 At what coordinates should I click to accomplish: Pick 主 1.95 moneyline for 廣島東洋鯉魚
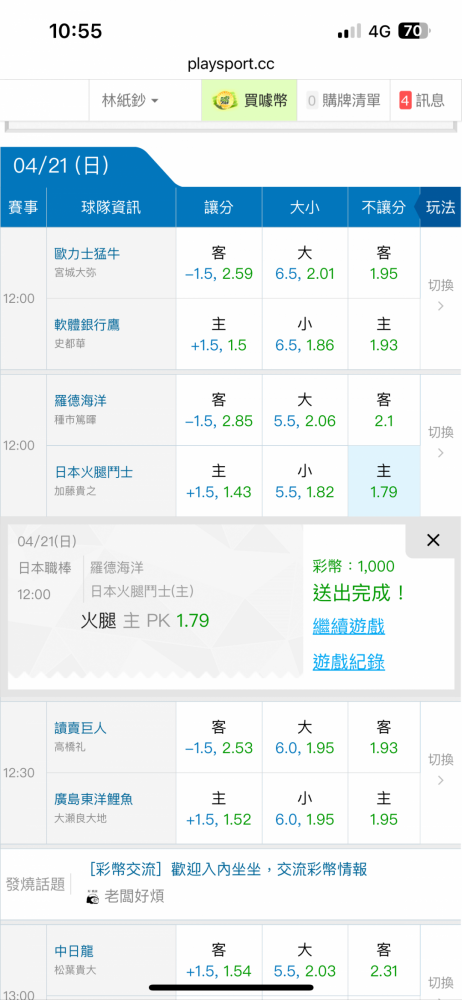(384, 809)
